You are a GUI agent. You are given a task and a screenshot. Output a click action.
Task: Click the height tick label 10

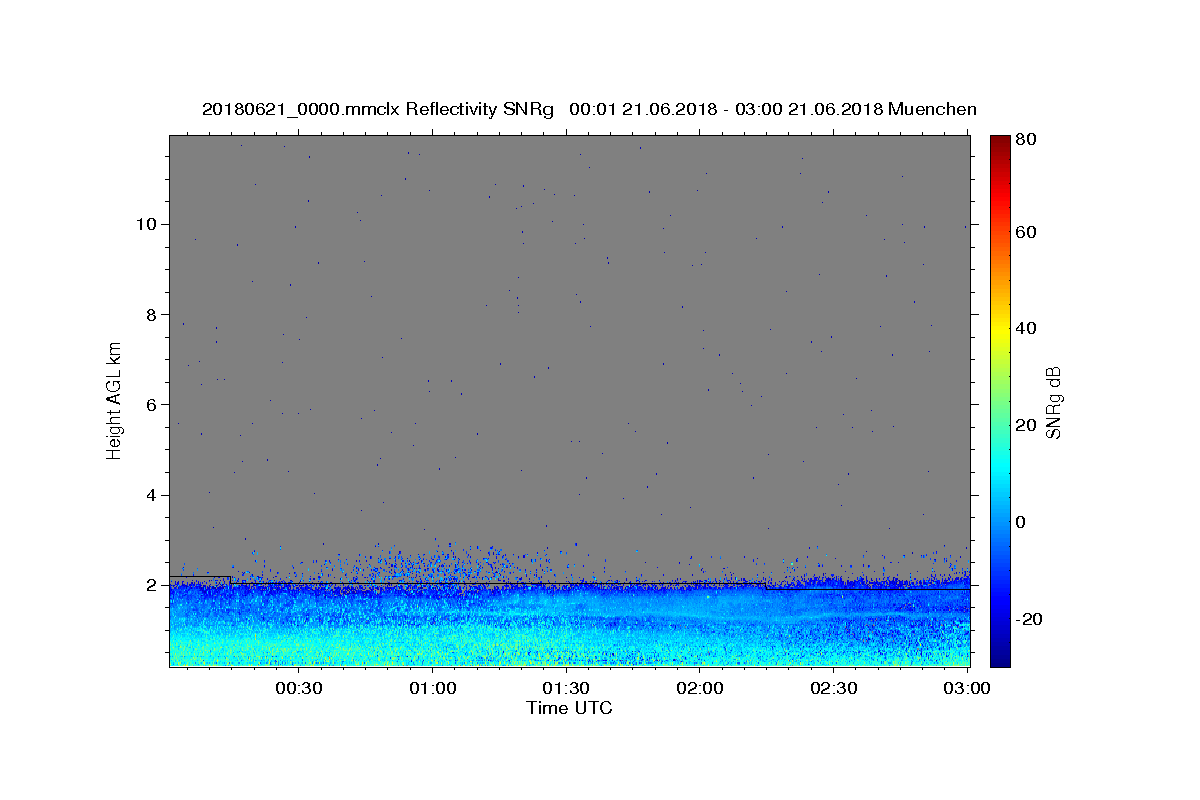(x=146, y=224)
